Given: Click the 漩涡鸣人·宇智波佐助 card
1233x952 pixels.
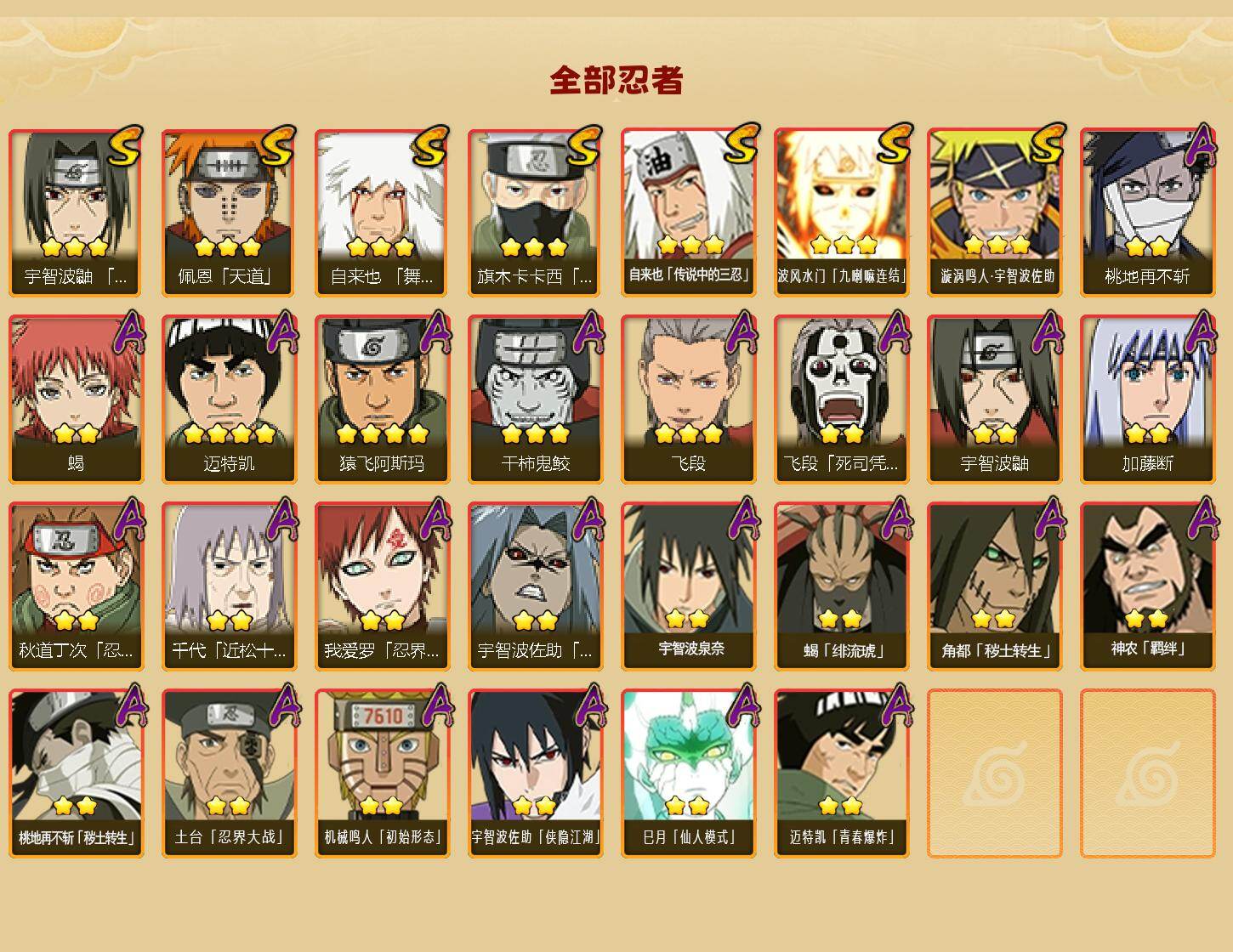Looking at the screenshot, I should [x=995, y=212].
